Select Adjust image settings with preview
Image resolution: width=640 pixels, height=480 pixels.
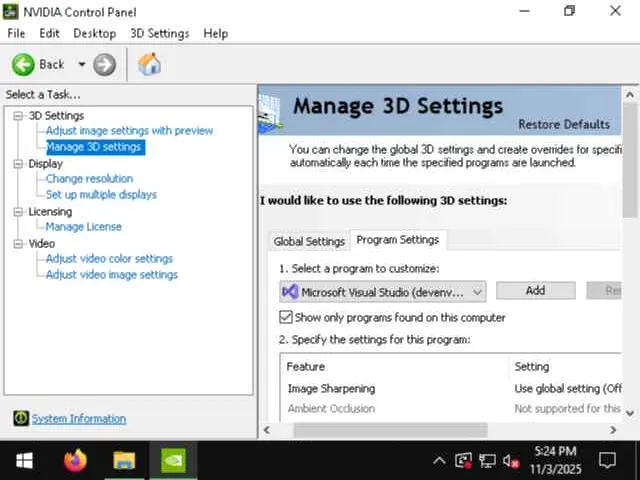click(x=129, y=131)
